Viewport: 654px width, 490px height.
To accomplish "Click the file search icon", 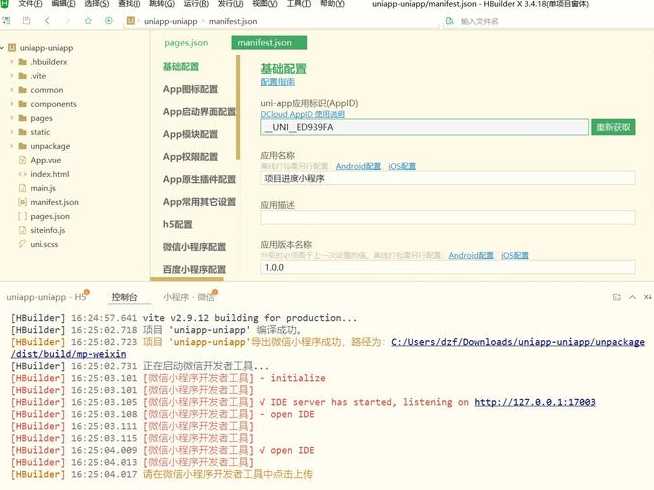I will pos(450,21).
